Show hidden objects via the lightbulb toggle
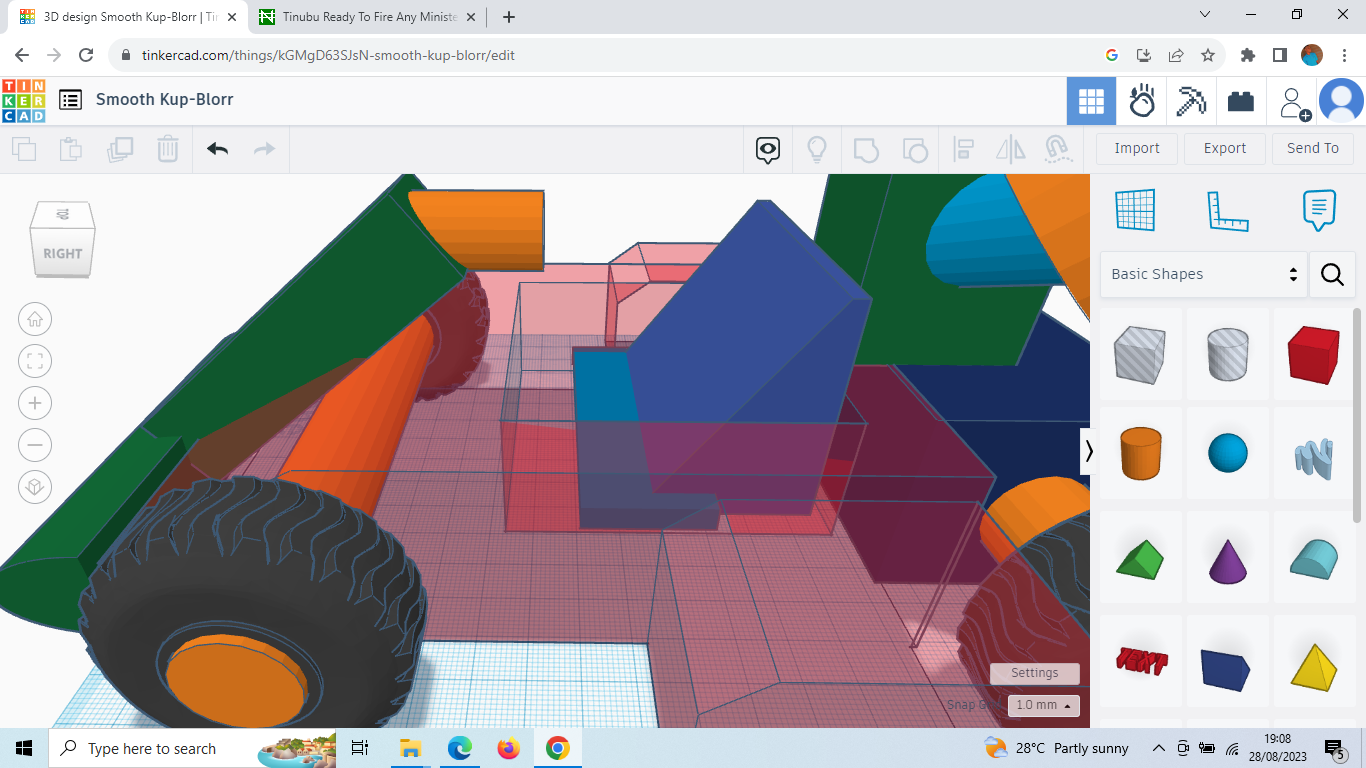 [817, 148]
